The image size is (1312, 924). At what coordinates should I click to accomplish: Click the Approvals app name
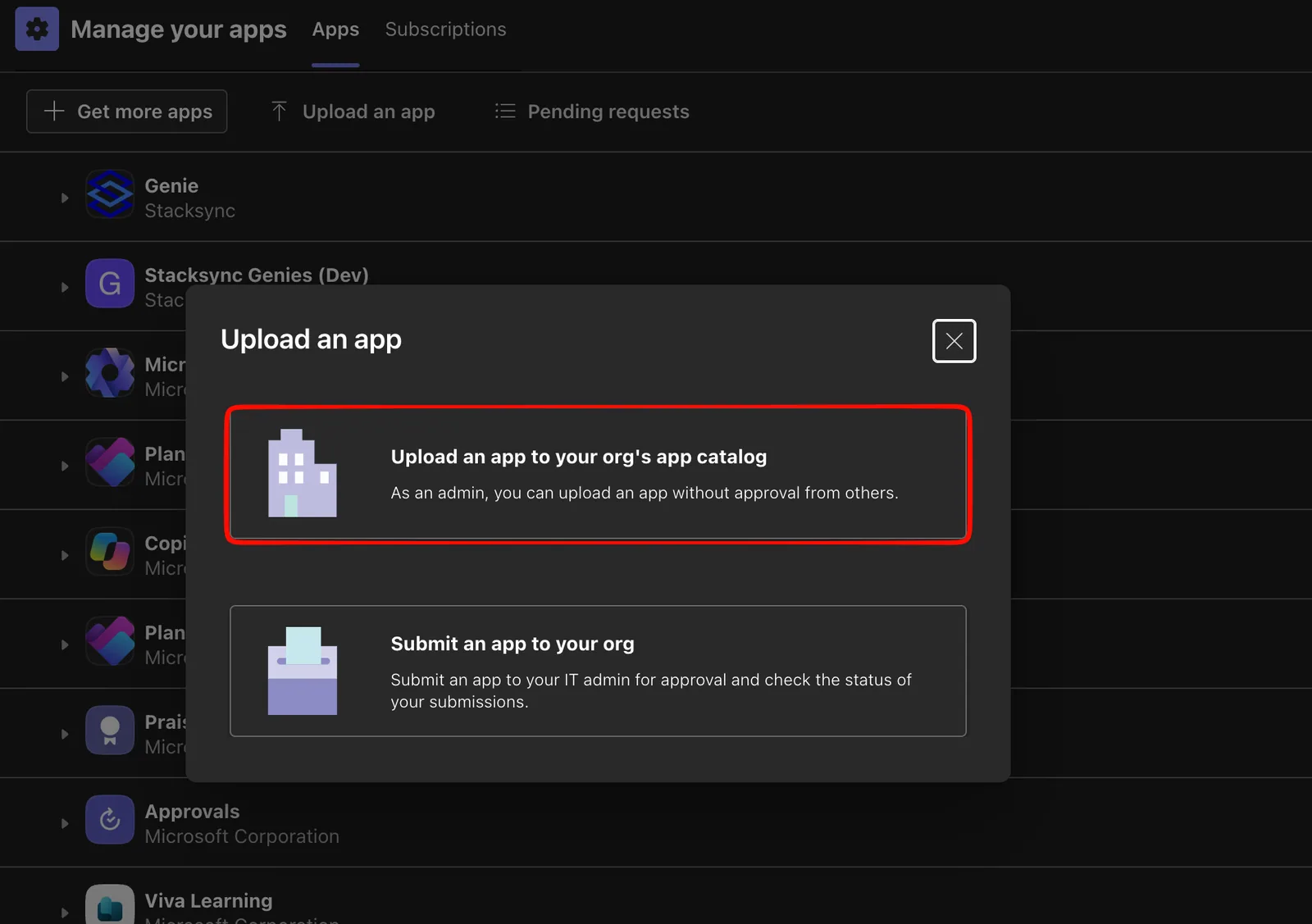[x=192, y=812]
